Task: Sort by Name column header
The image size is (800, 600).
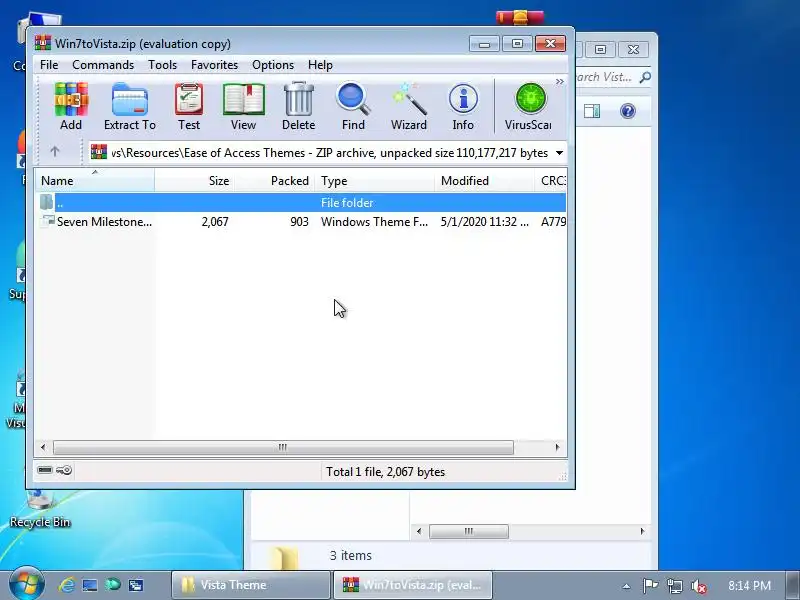Action: tap(95, 181)
